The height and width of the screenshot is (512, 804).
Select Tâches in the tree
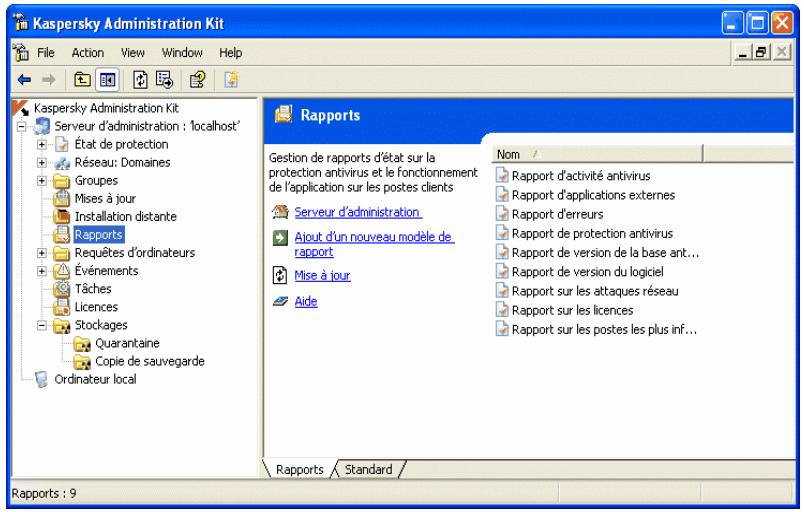pyautogui.click(x=93, y=289)
